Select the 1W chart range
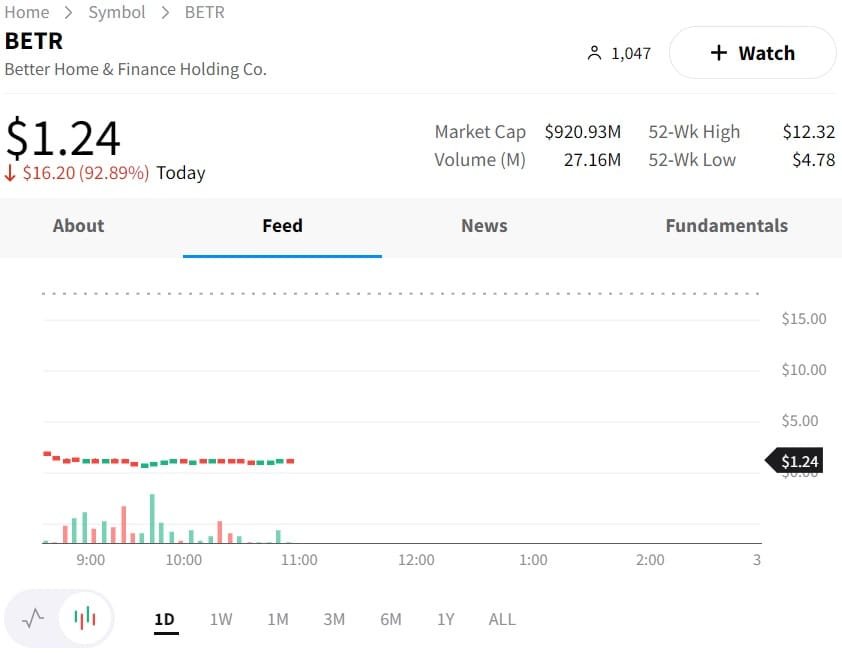This screenshot has height=659, width=842. (x=221, y=619)
